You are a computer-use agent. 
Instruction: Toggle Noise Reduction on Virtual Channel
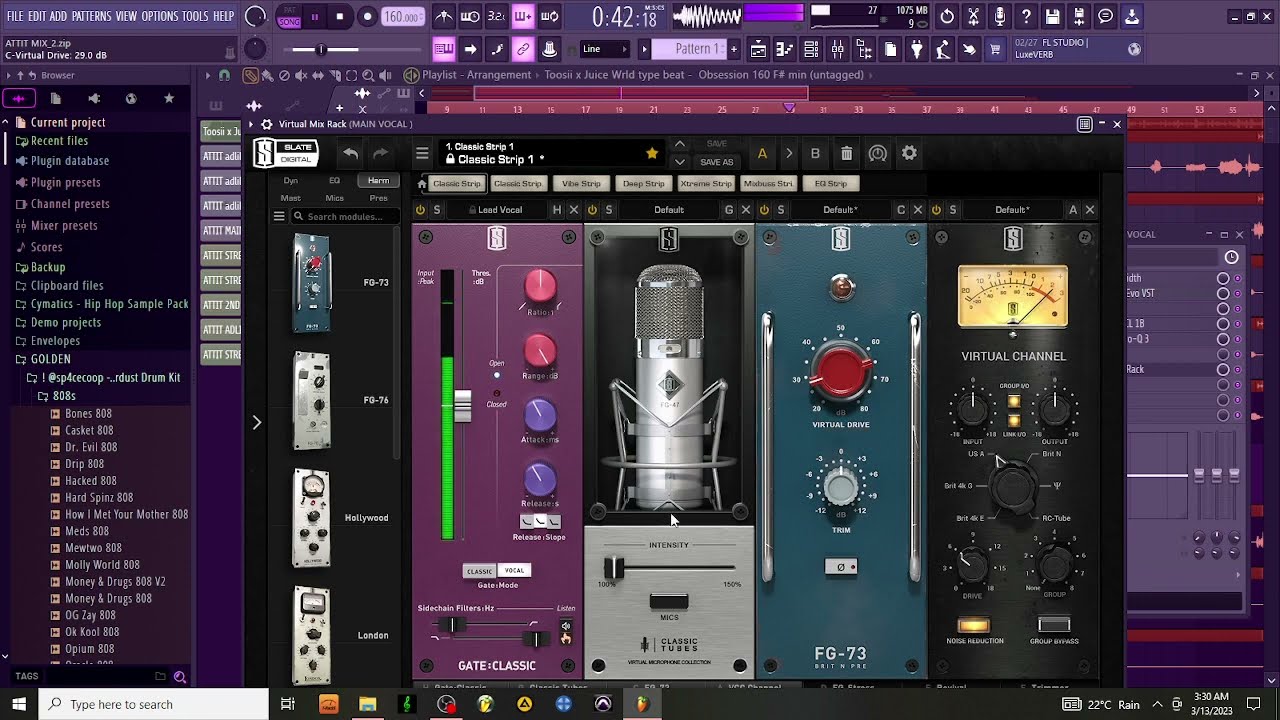click(x=974, y=626)
